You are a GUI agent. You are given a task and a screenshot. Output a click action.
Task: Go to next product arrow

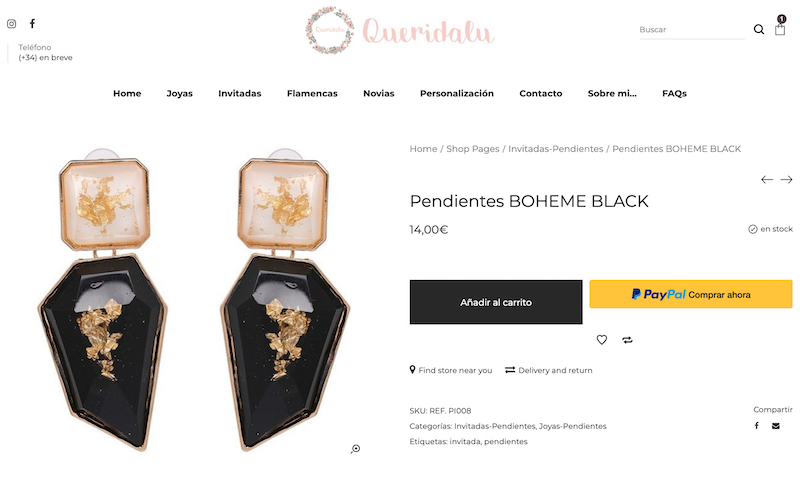786,180
